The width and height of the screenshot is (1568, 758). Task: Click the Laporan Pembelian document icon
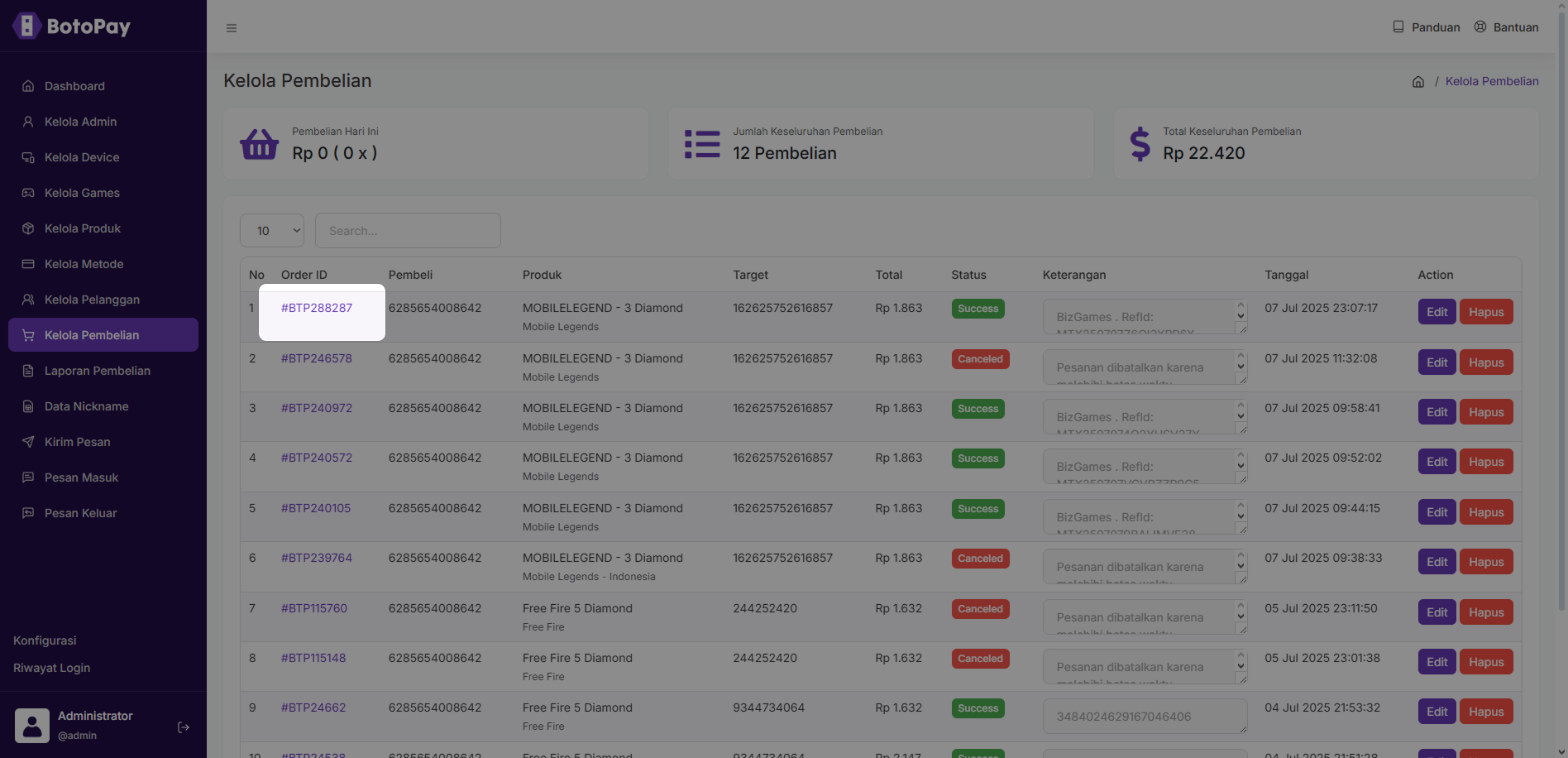(x=28, y=371)
